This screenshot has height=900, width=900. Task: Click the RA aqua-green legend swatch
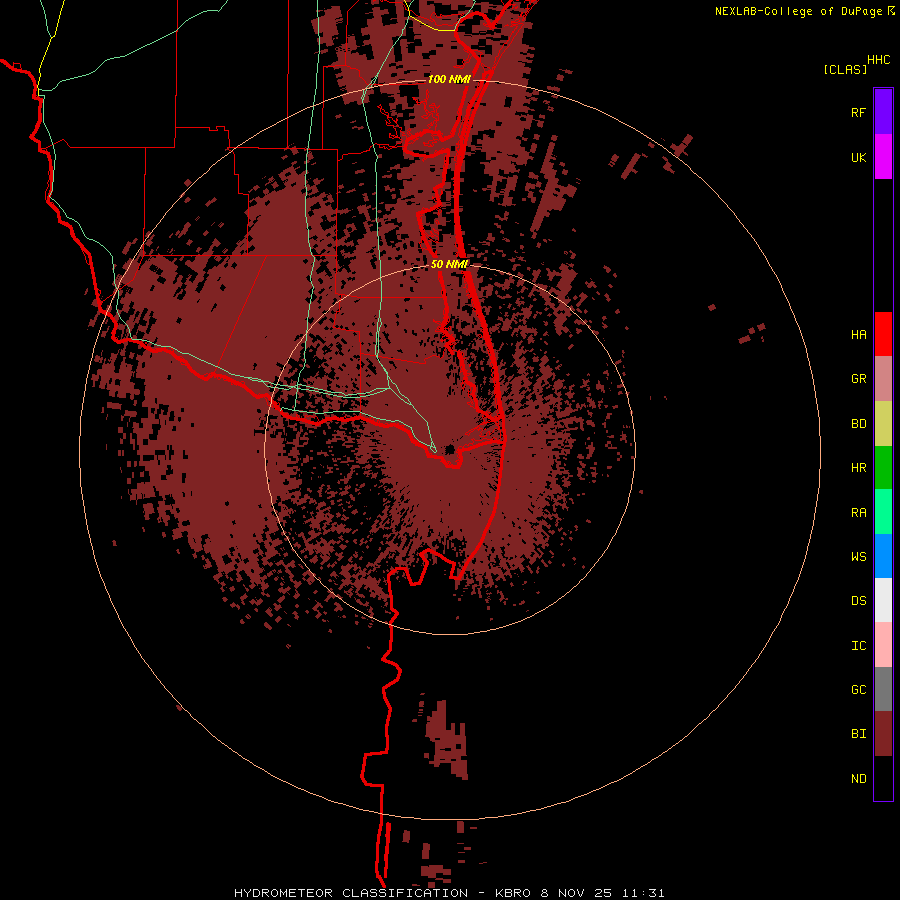click(883, 512)
